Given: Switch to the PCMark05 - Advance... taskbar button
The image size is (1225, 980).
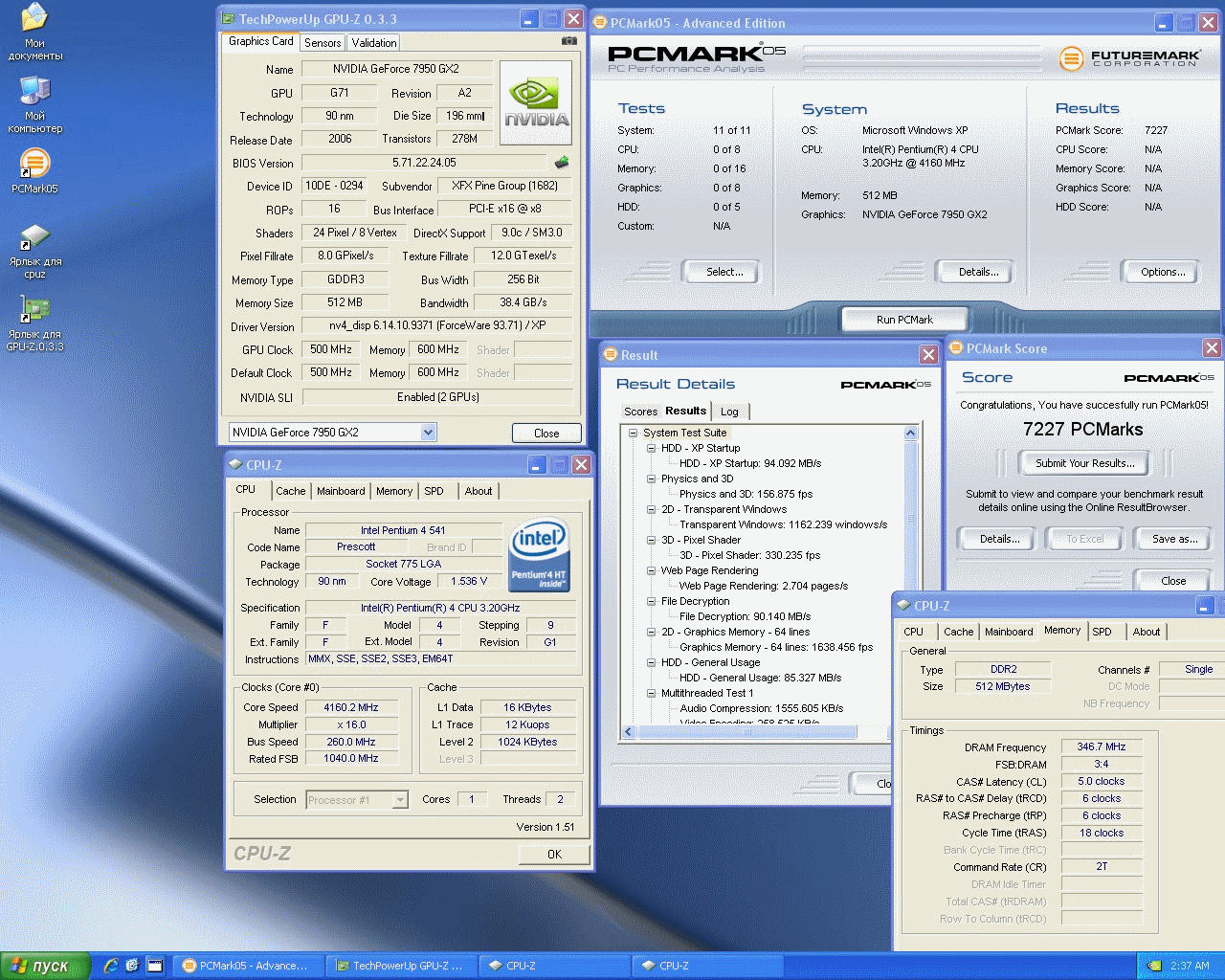Looking at the screenshot, I should coord(246,966).
